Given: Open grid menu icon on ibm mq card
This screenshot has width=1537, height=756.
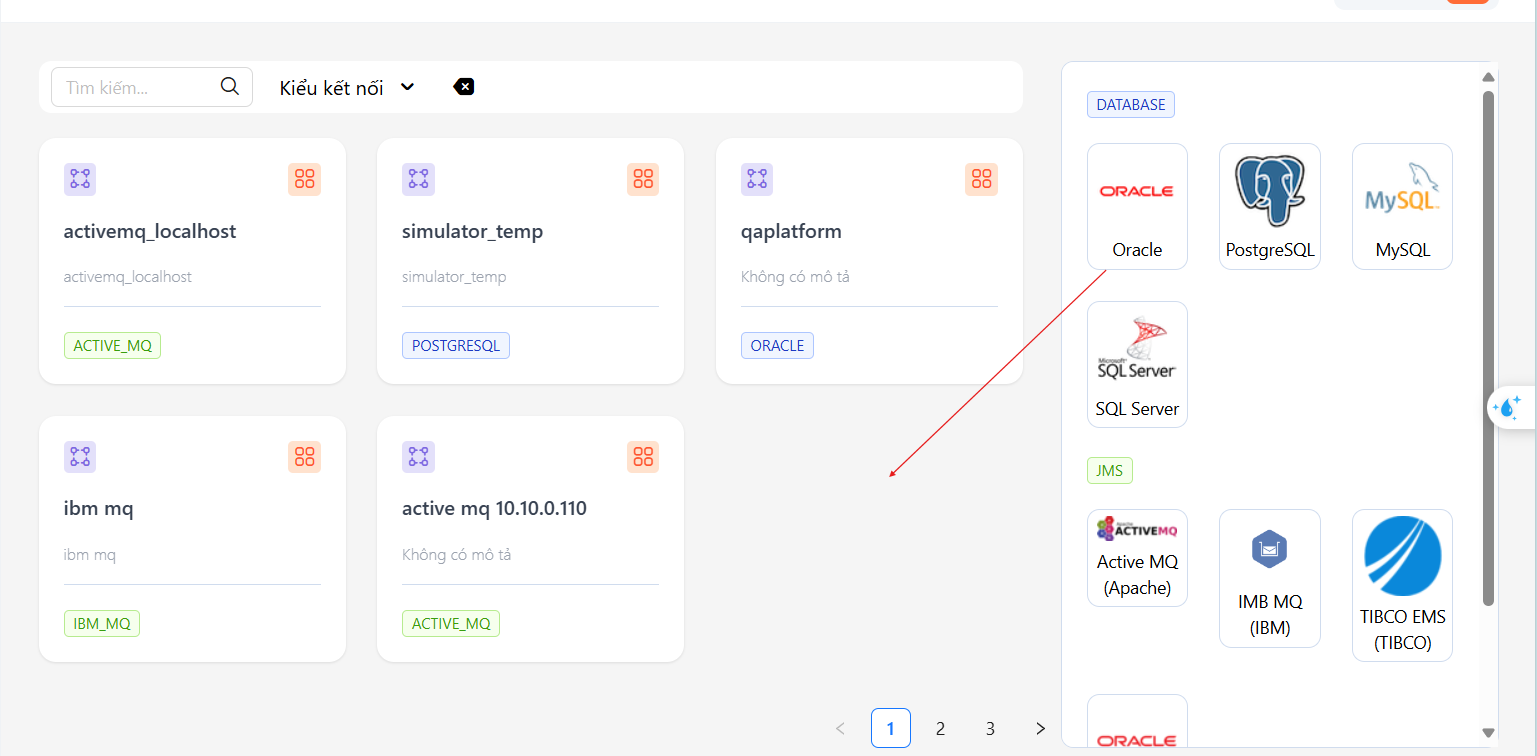Looking at the screenshot, I should (x=305, y=457).
